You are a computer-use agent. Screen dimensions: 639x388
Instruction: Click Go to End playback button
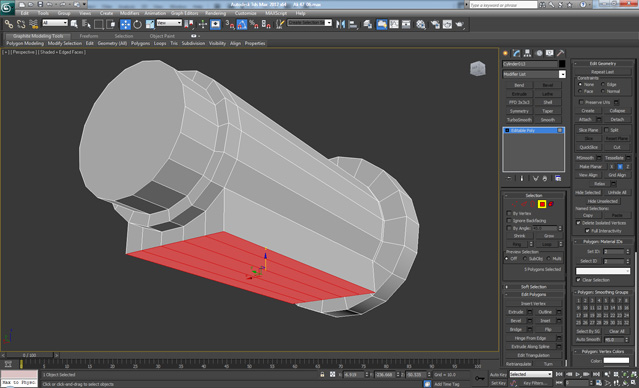click(x=596, y=374)
